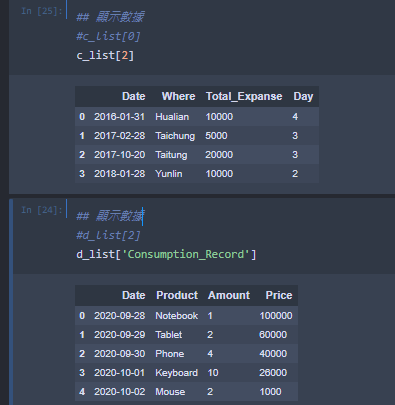Click the In [24] cell prompt
The image size is (395, 405).
coord(42,210)
